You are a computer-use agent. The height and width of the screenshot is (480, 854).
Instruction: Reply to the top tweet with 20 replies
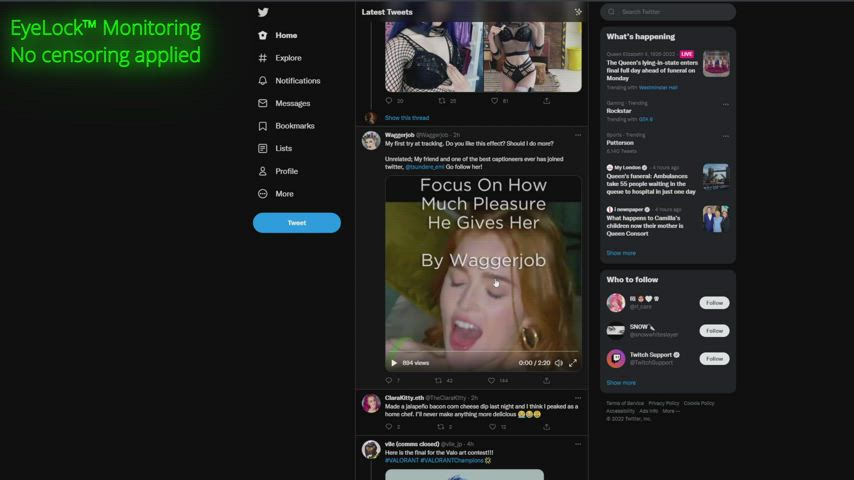coord(389,101)
